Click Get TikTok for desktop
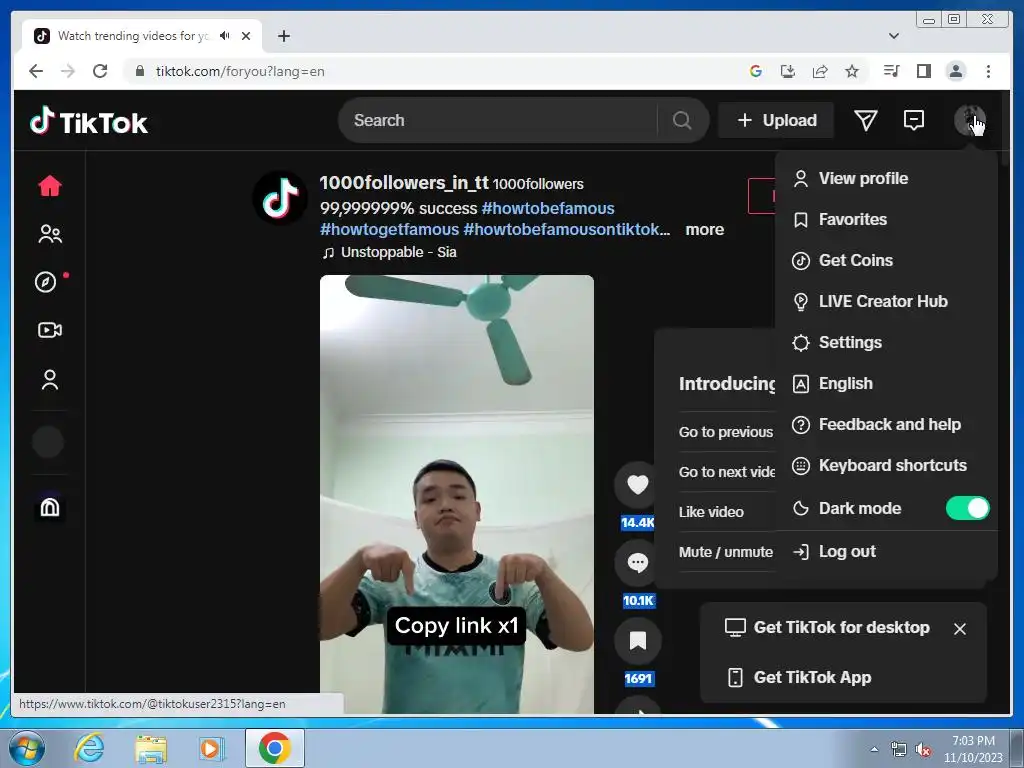1024x768 pixels. tap(827, 628)
